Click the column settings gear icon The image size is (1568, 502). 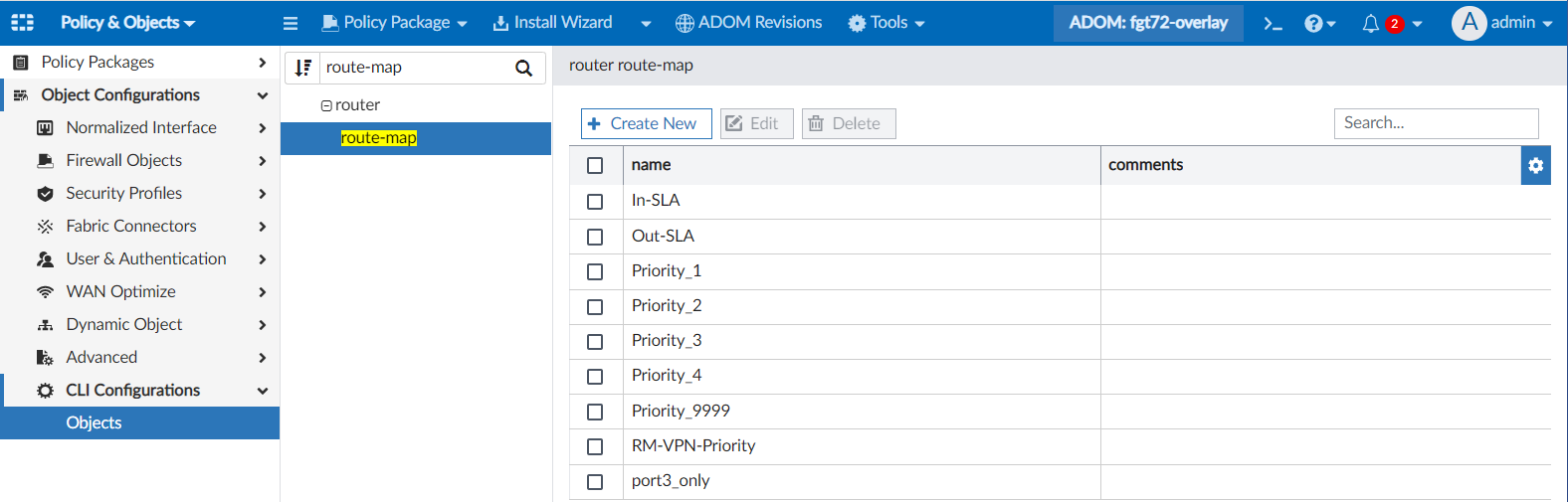(x=1535, y=165)
